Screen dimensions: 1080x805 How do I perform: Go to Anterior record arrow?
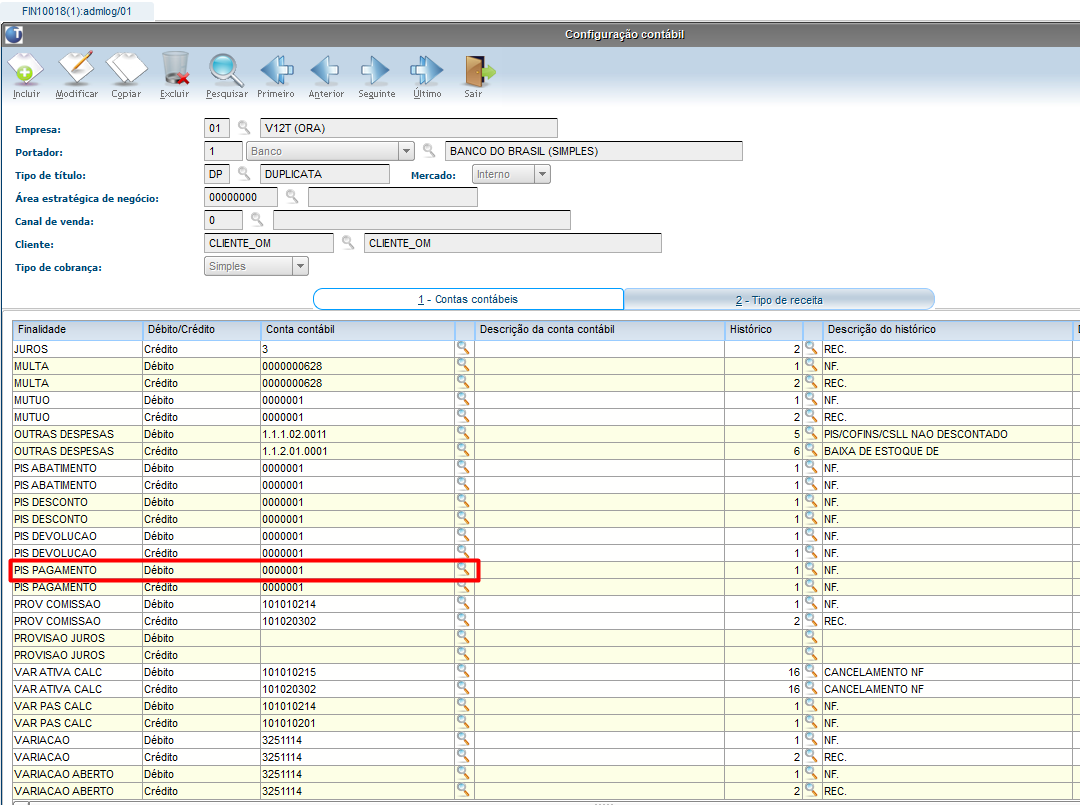point(325,70)
